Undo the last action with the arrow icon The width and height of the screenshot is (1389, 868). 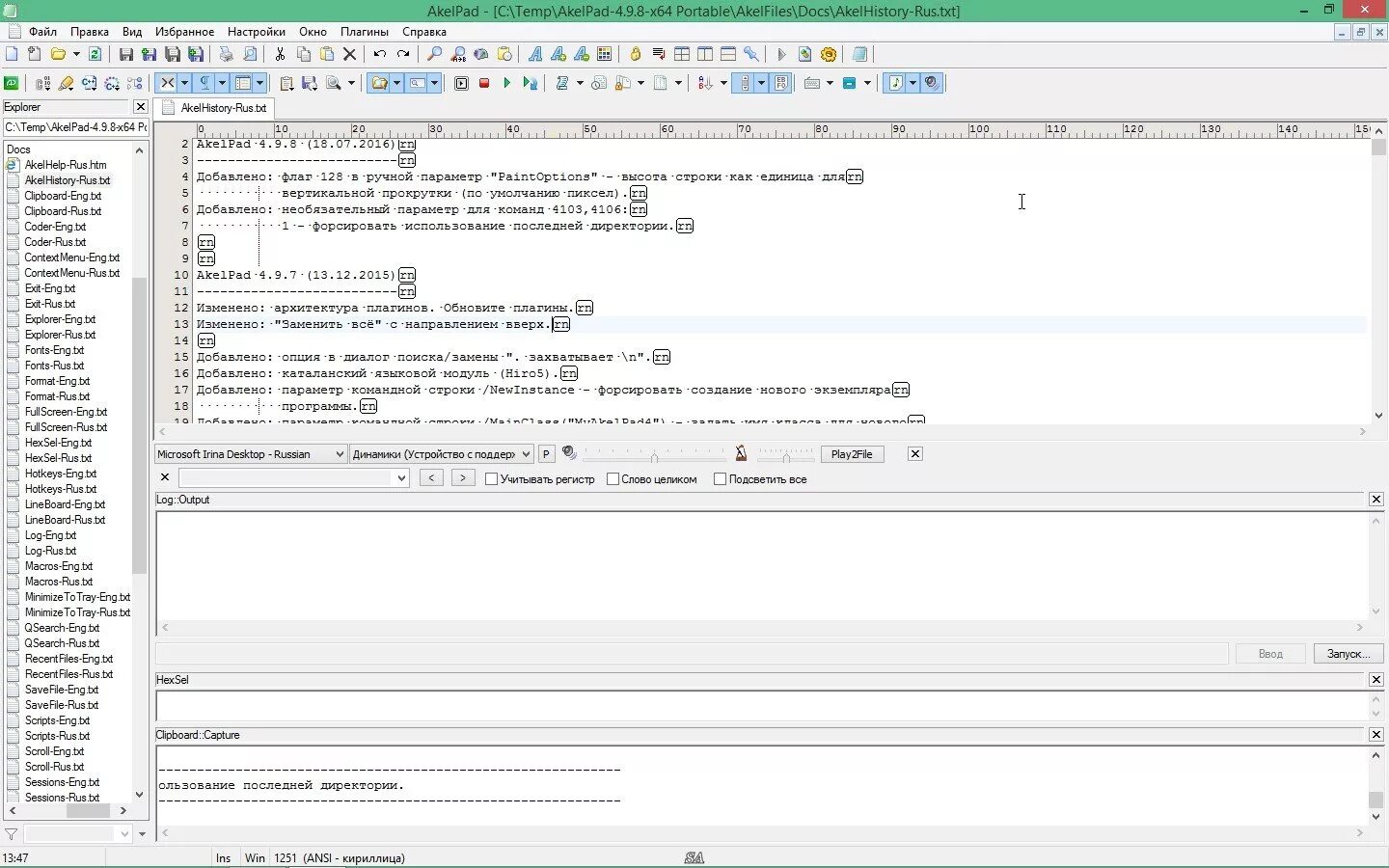(380, 54)
